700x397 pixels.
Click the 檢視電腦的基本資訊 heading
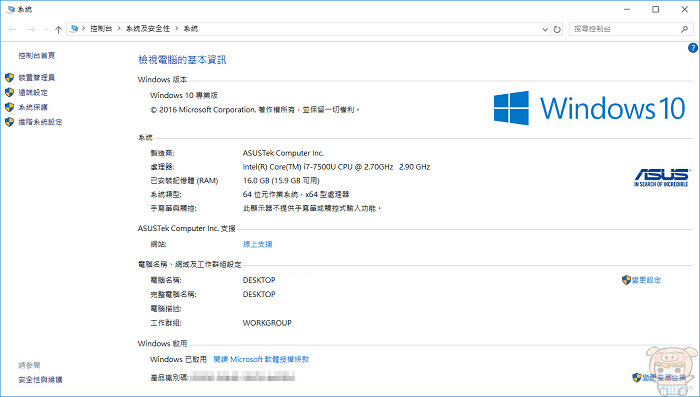[182, 60]
